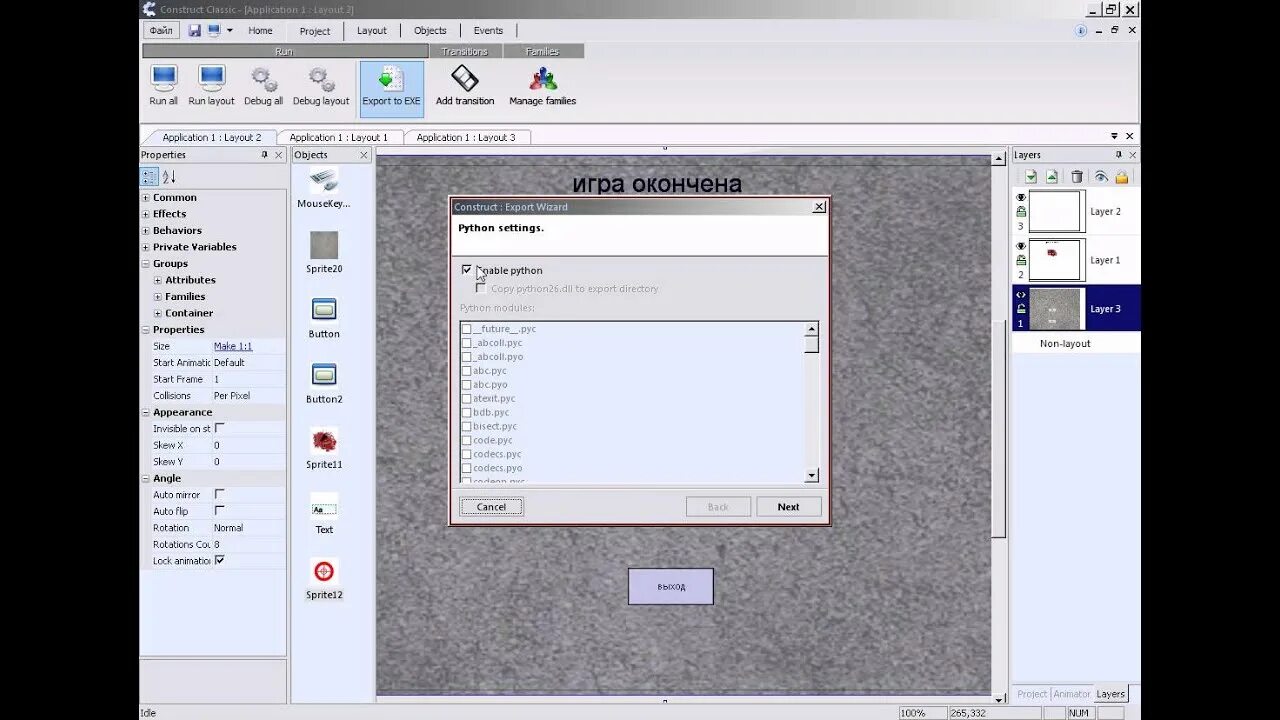Image resolution: width=1280 pixels, height=720 pixels.
Task: Open the Events ribbon tab
Action: click(488, 31)
